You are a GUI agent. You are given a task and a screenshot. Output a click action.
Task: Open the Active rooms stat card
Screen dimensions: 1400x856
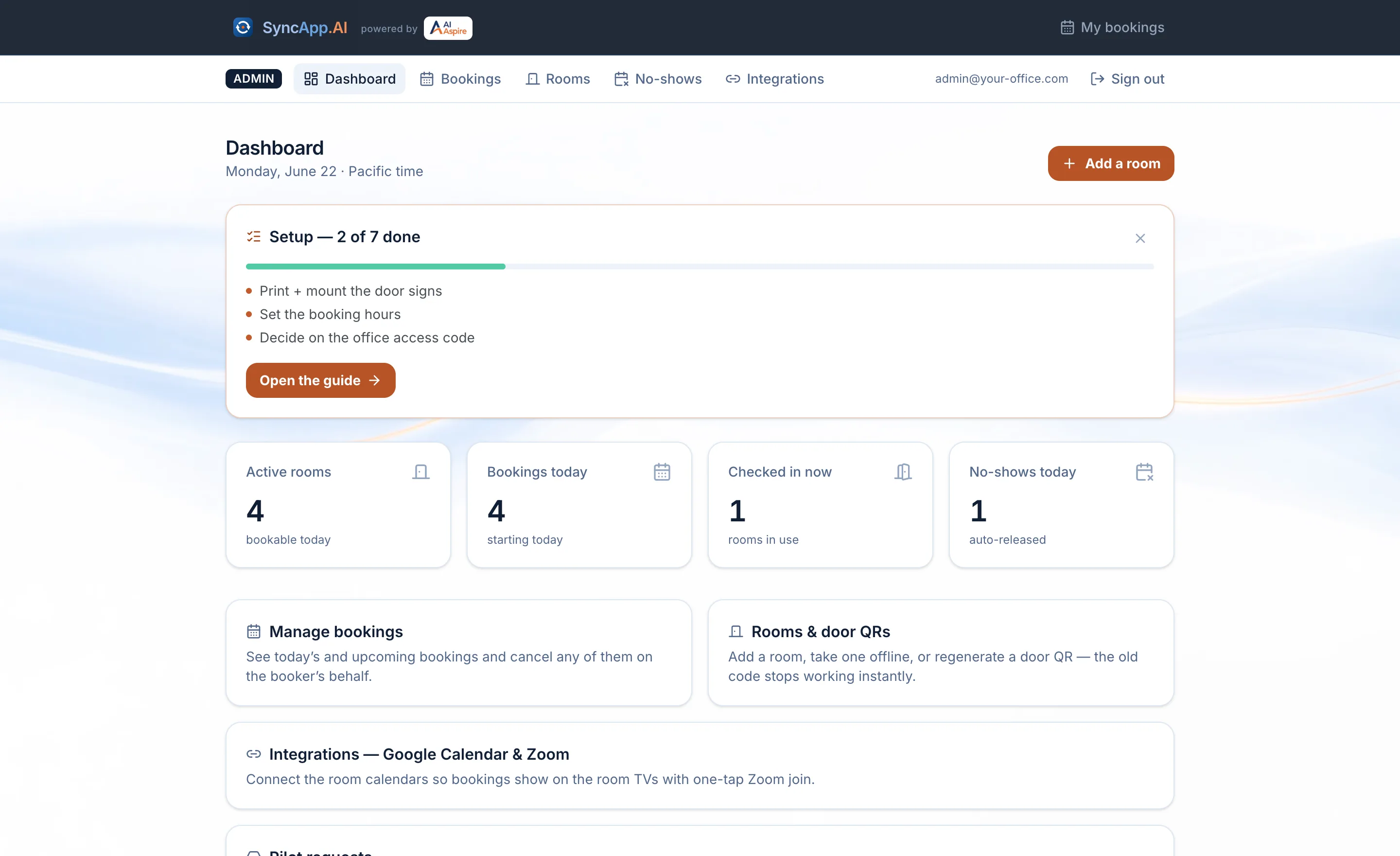pyautogui.click(x=338, y=505)
